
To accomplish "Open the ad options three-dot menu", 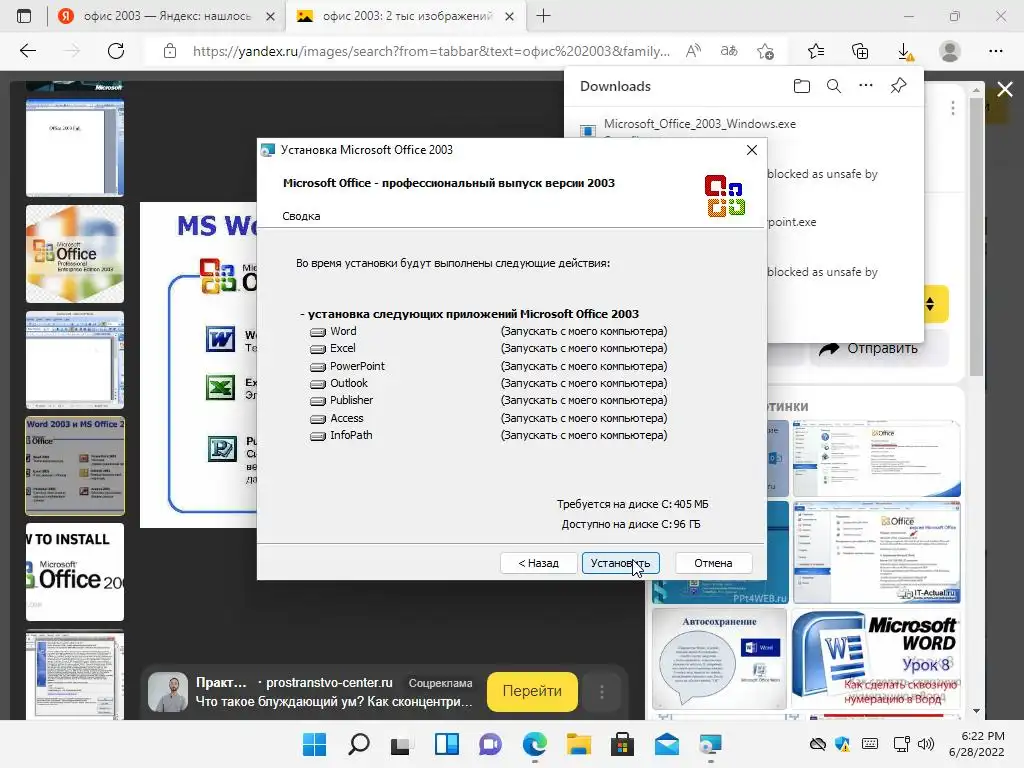I will pyautogui.click(x=601, y=692).
